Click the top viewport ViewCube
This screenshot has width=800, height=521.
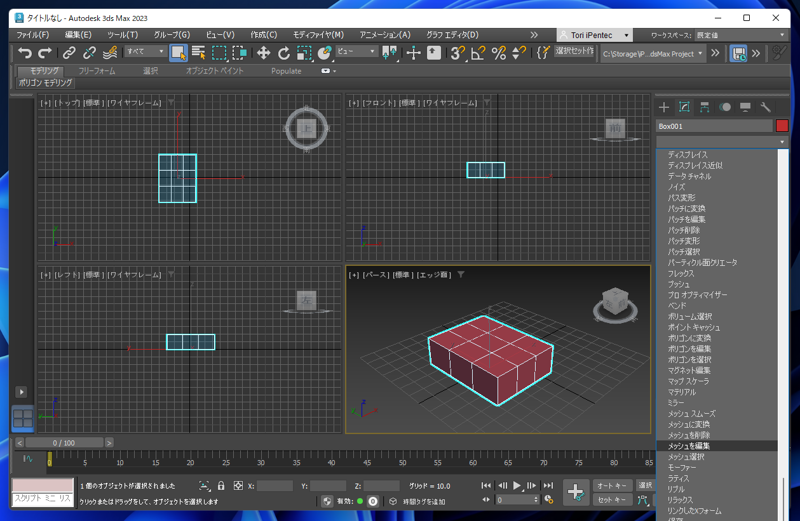pos(307,129)
